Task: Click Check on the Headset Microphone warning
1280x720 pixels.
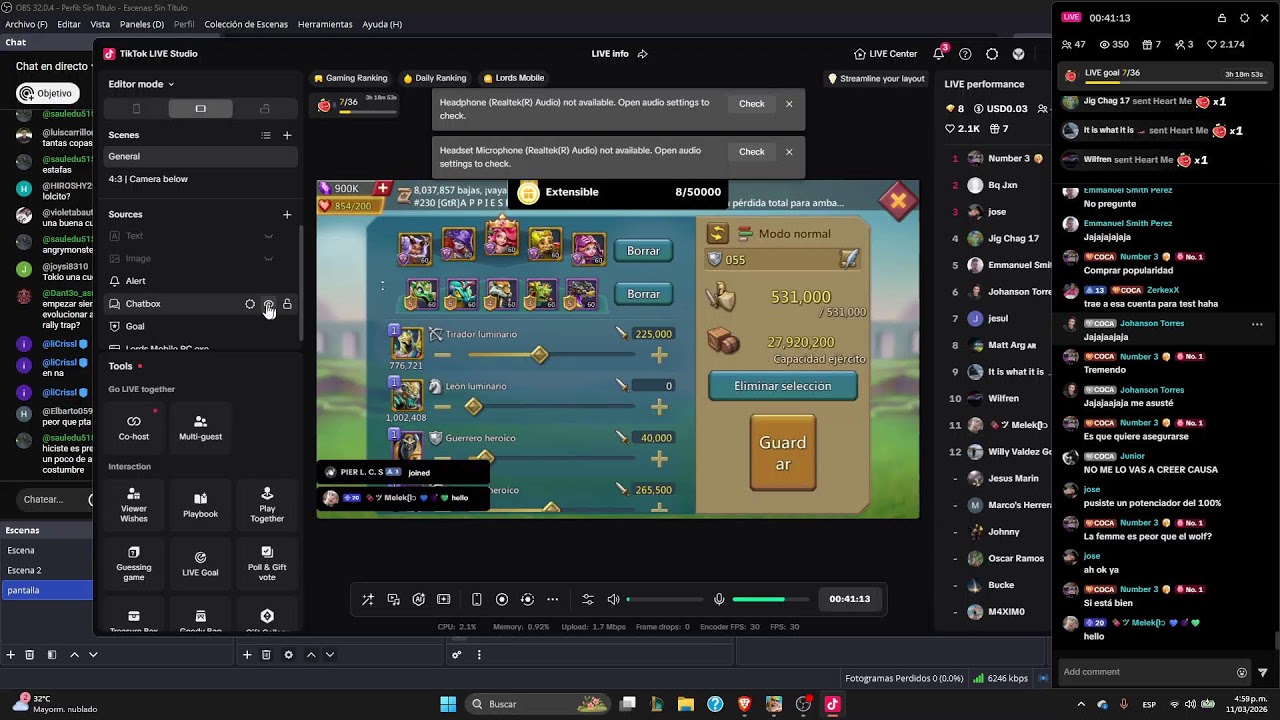Action: coord(752,152)
